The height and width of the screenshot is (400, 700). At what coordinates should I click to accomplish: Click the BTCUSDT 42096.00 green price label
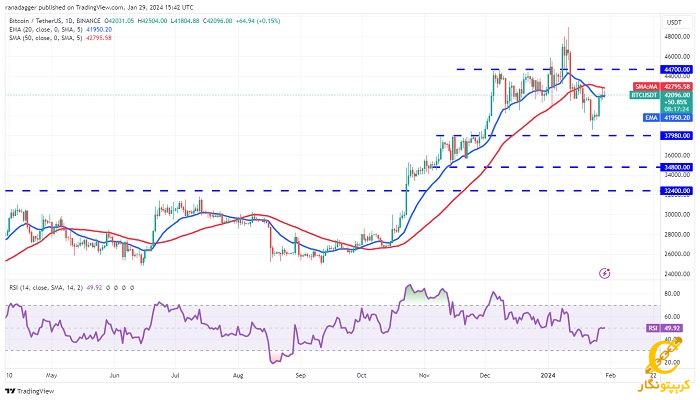(x=661, y=95)
